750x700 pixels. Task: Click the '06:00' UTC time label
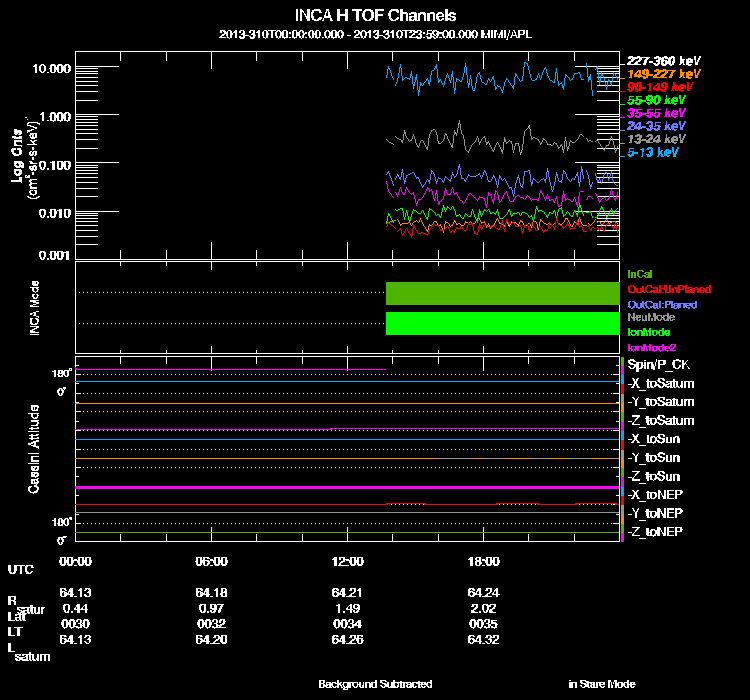point(211,561)
